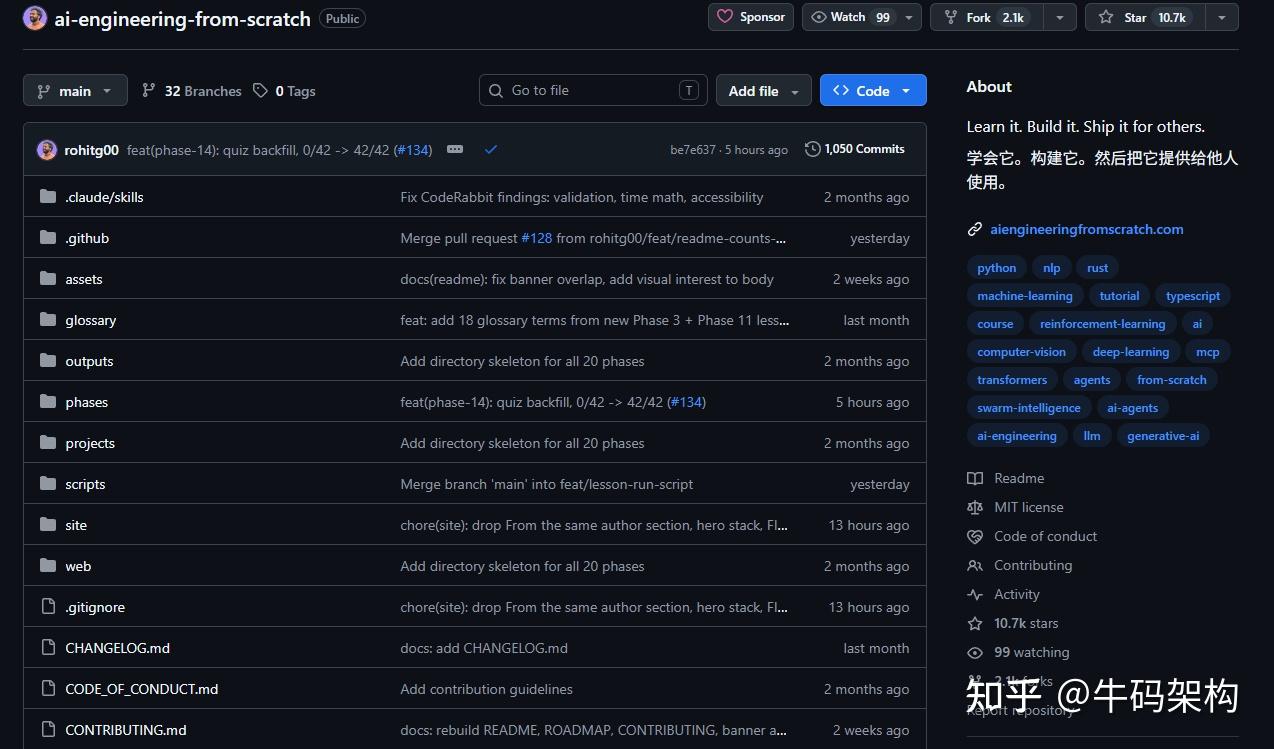This screenshot has height=749, width=1274.
Task: Open commit hash be7e637
Action: coord(693,150)
